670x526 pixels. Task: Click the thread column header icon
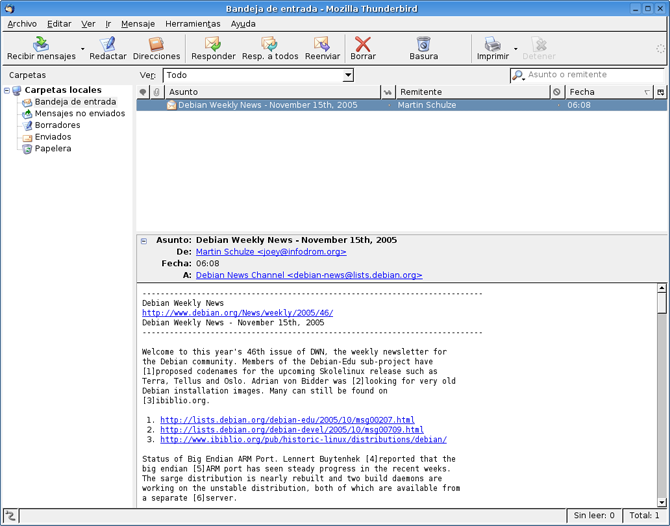click(x=143, y=92)
